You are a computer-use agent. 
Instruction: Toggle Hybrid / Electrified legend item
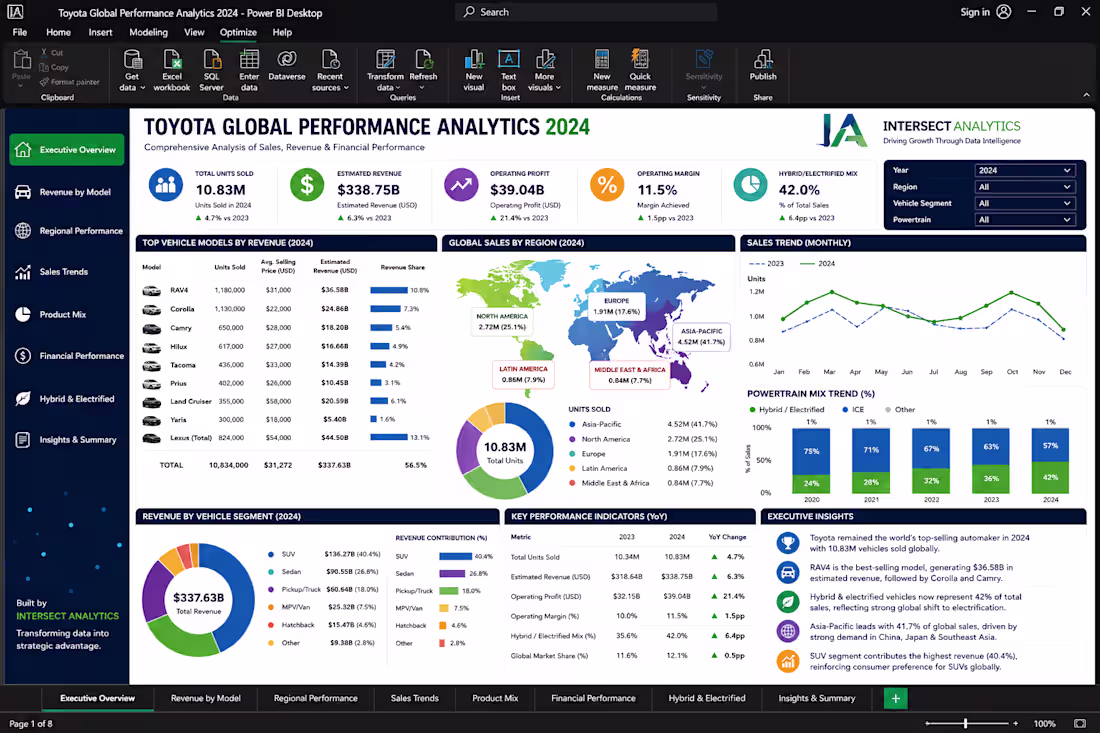[x=786, y=410]
